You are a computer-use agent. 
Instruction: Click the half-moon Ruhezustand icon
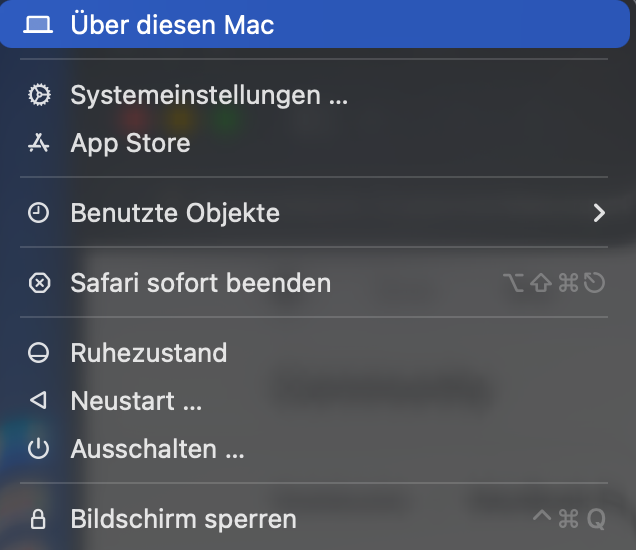click(x=39, y=353)
